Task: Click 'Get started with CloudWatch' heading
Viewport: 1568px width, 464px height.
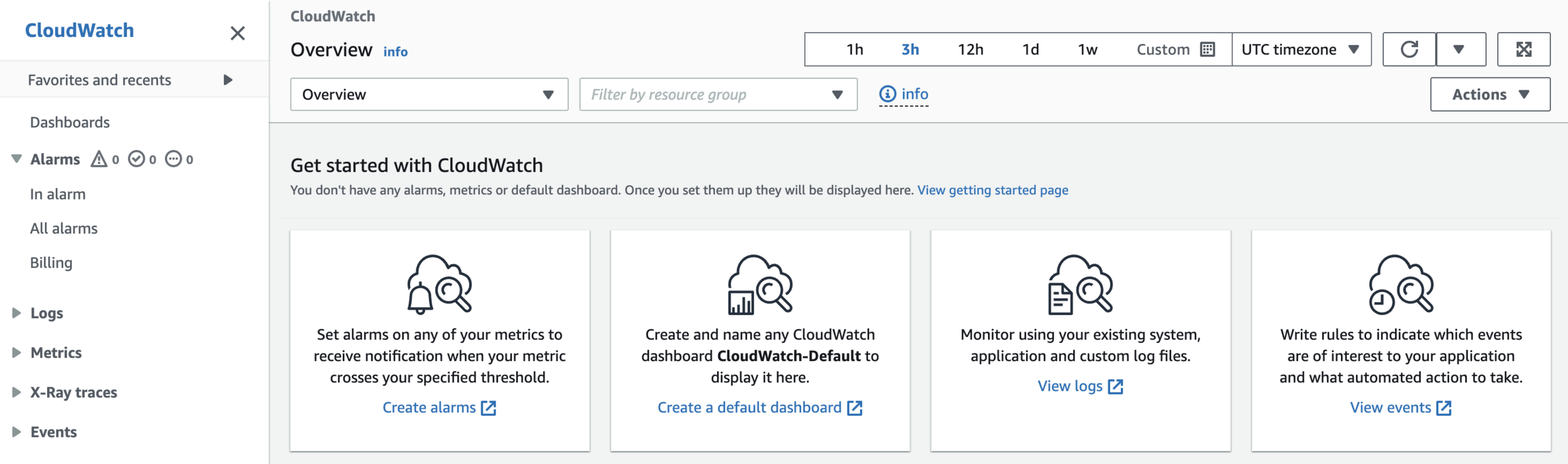Action: coord(416,166)
